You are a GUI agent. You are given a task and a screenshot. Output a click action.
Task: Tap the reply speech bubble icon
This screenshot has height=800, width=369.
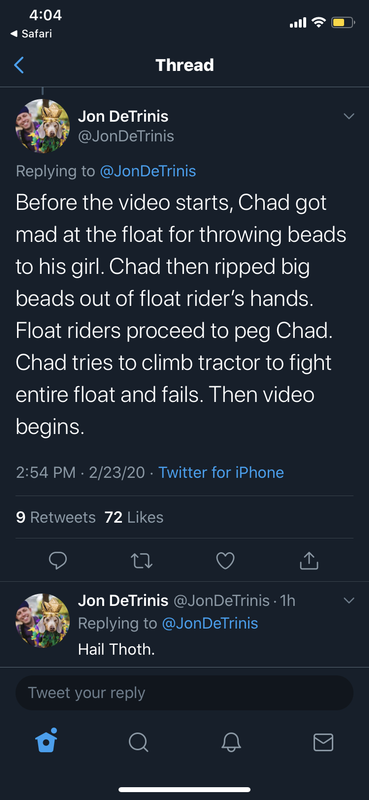(58, 561)
